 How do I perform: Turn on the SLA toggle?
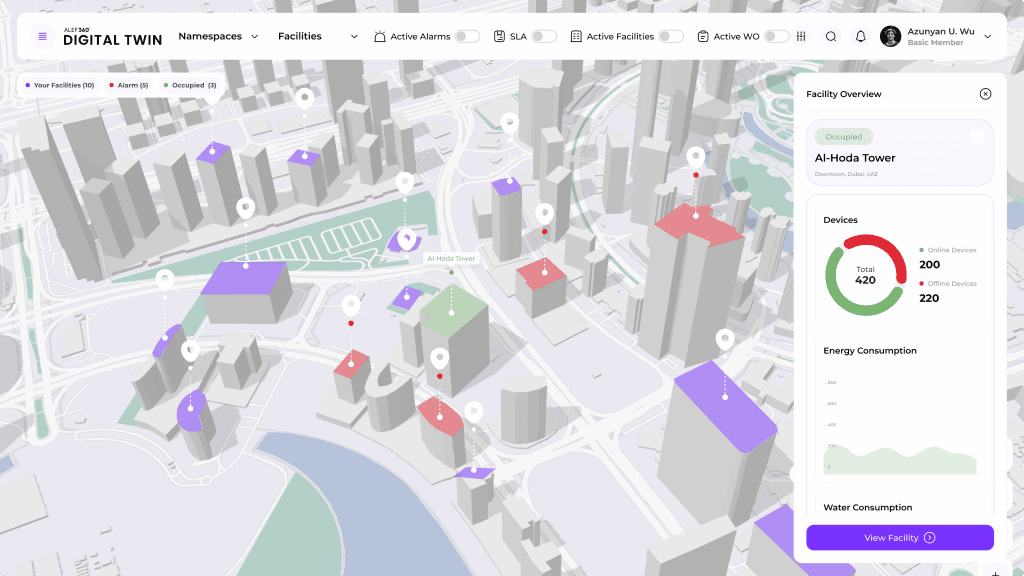pyautogui.click(x=544, y=37)
